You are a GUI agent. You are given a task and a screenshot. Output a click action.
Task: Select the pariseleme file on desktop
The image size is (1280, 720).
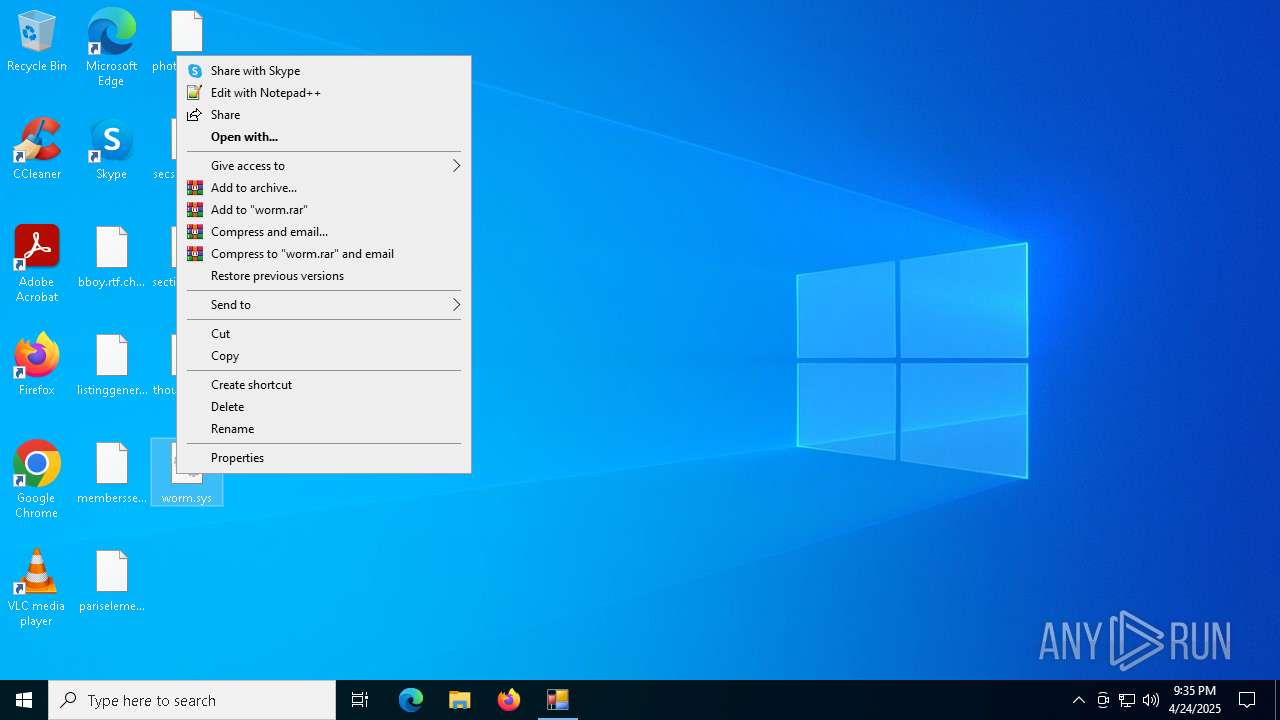tap(111, 582)
